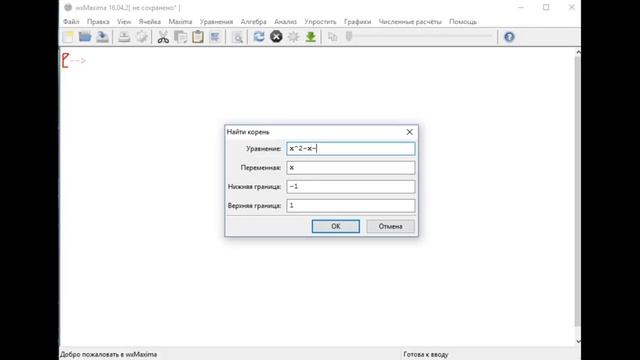Open the Численные расчёты menu

[410, 22]
